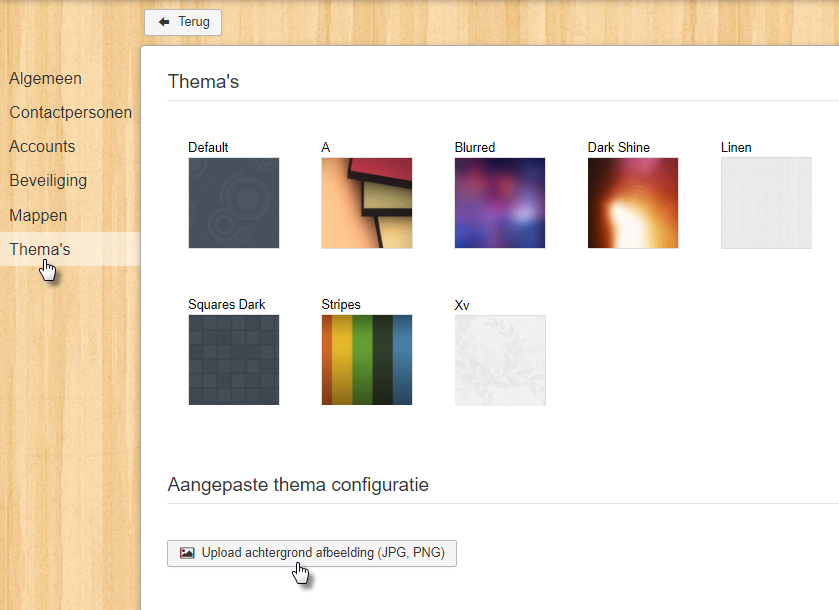Click the Default label text
Viewport: 839px width, 610px height.
[208, 147]
